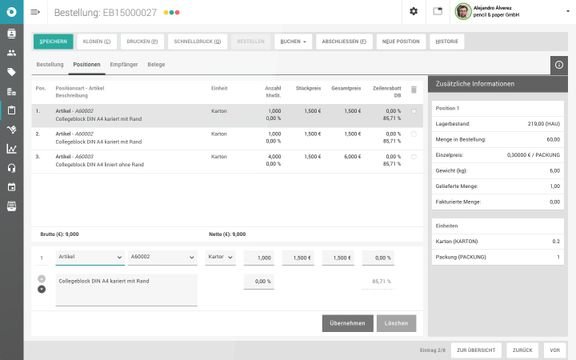Open the support headset icon in sidebar
Image resolution: width=576 pixels, height=360 pixels.
pos(11,168)
